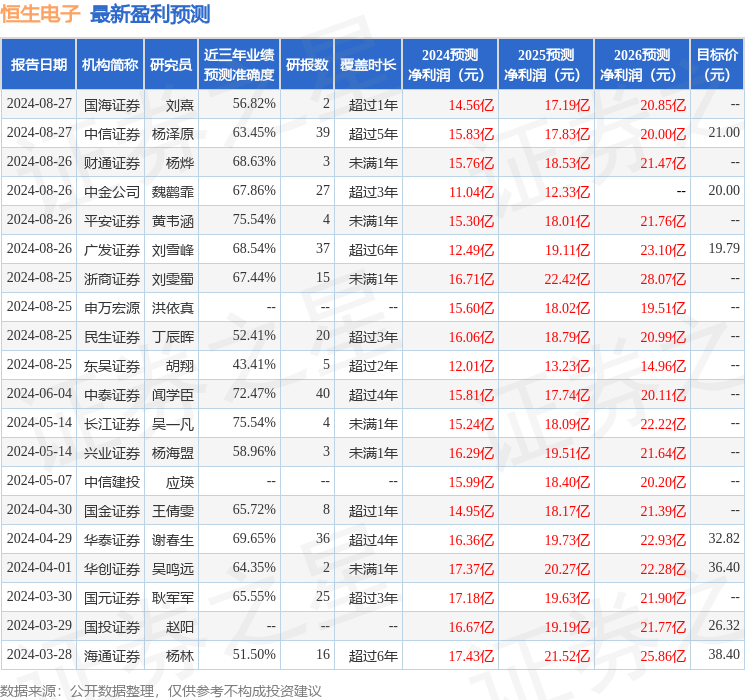Click researcher name 刘雪峰
Image resolution: width=745 pixels, height=700 pixels.
coord(173,250)
